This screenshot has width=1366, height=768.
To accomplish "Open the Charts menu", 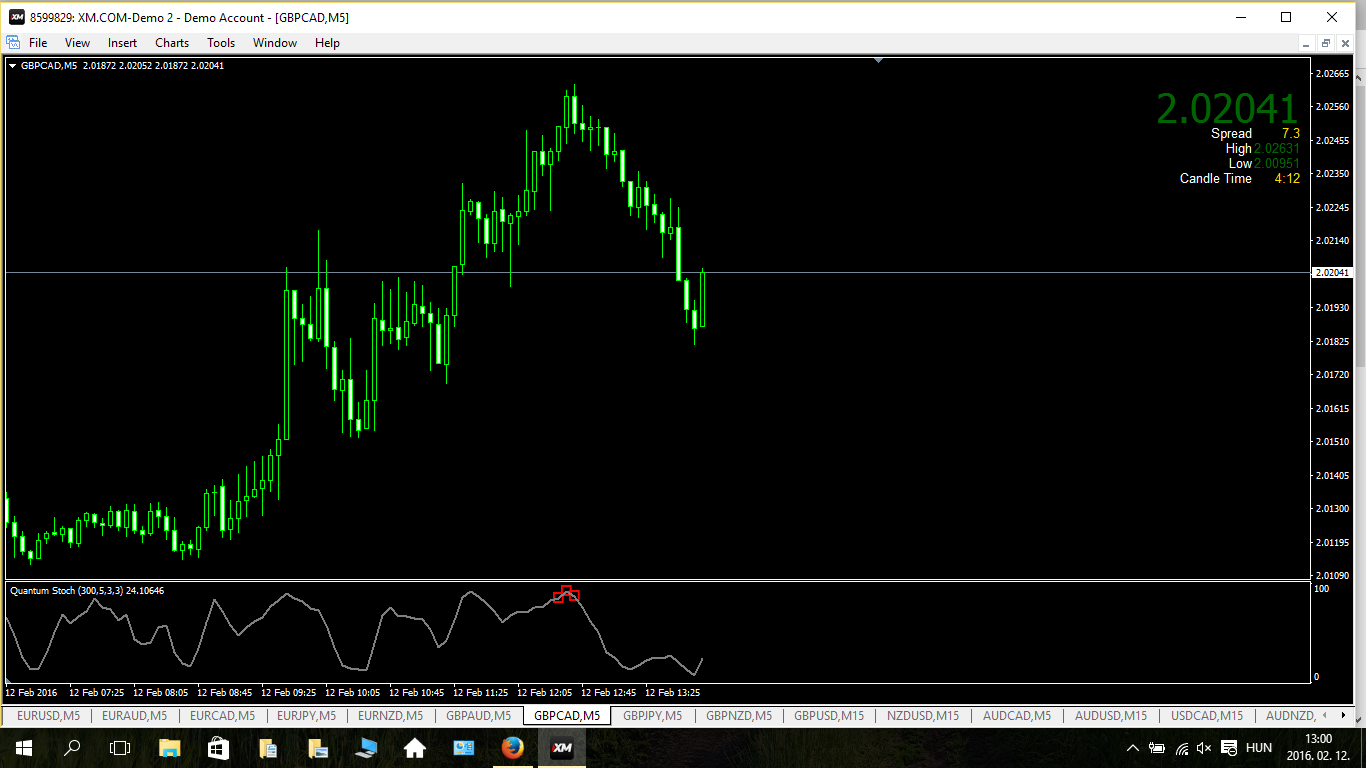I will (x=172, y=43).
